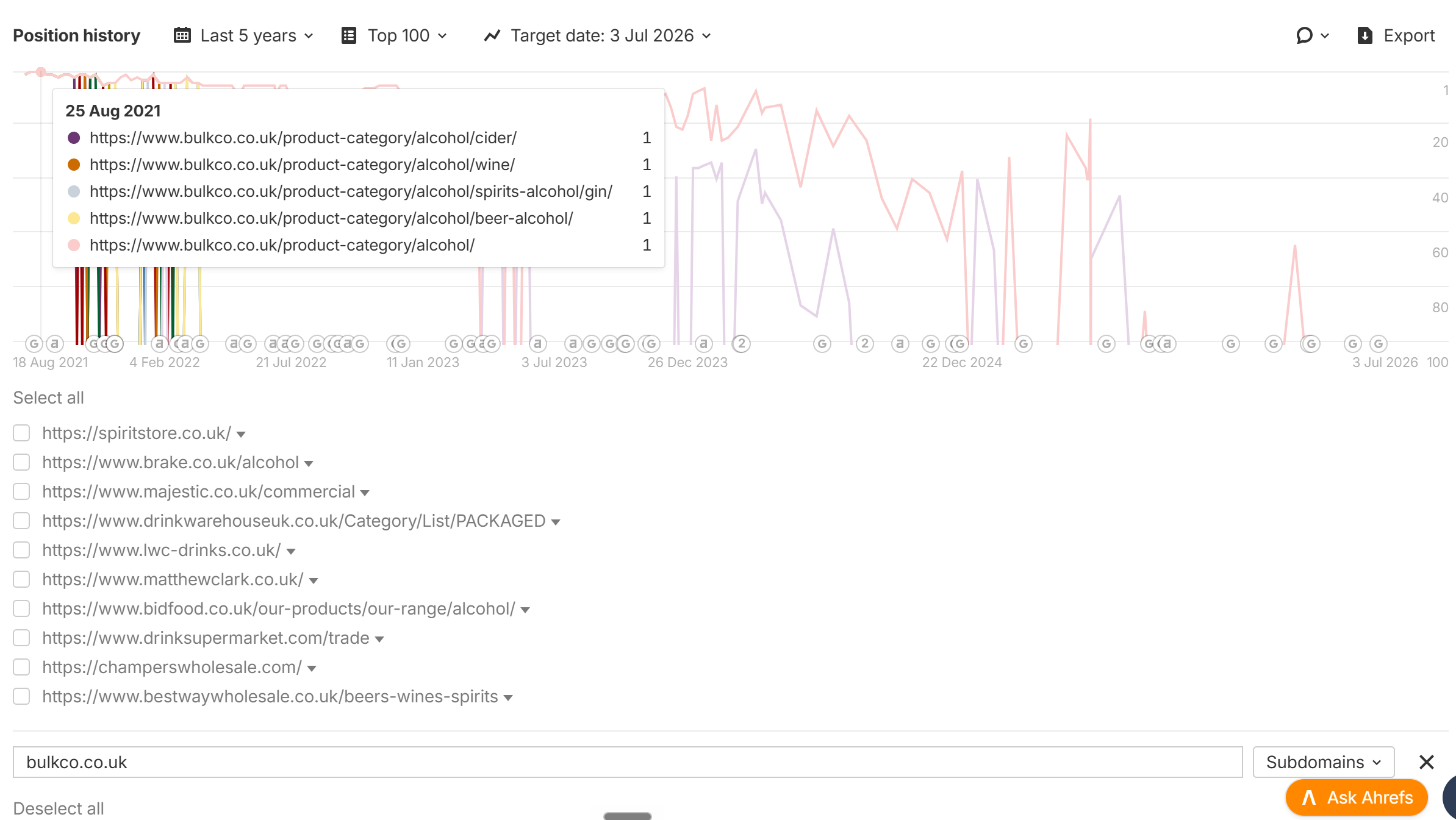This screenshot has height=820, width=1456.
Task: Click the Position history heading
Action: click(77, 35)
